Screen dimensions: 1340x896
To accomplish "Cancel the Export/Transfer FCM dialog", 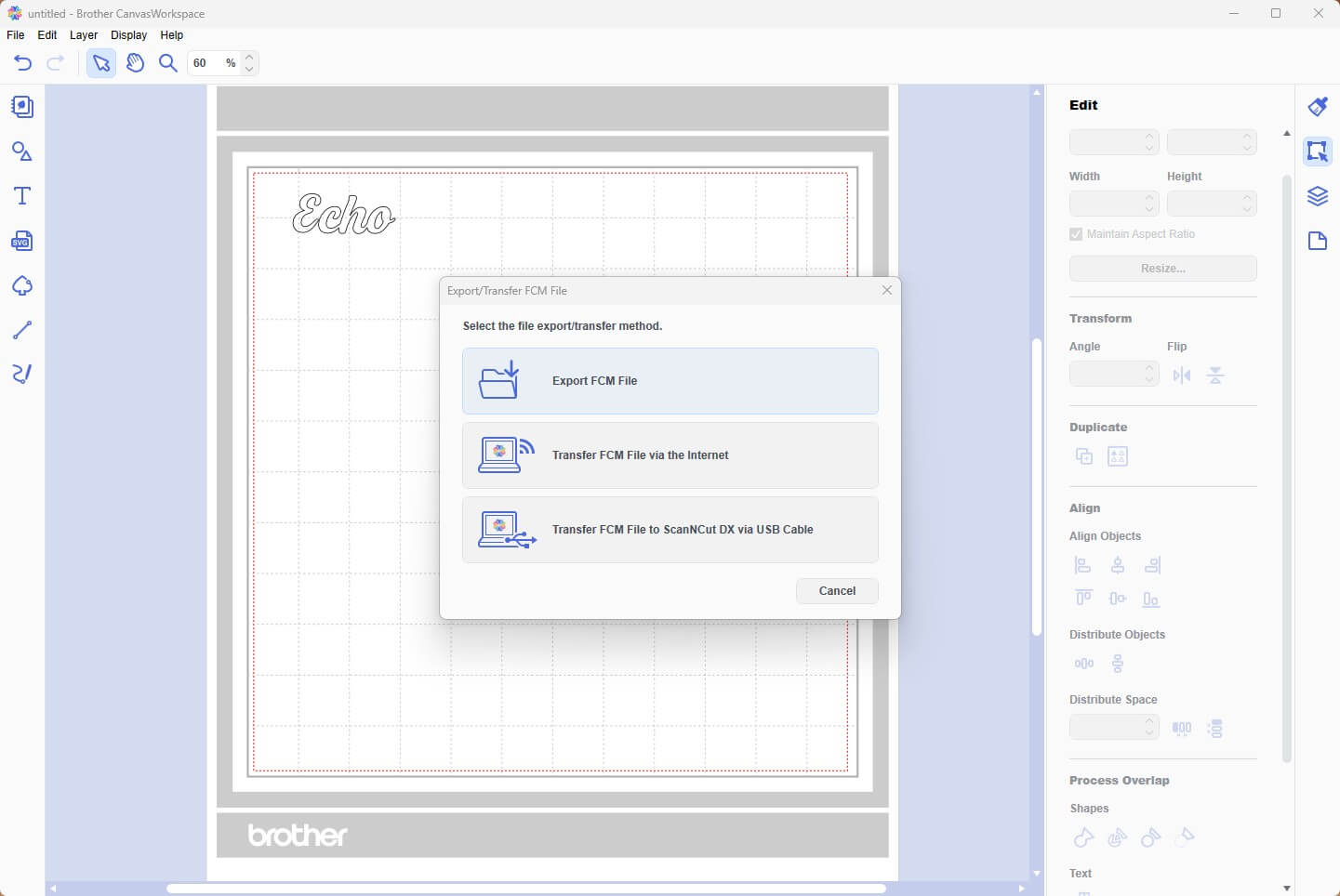I will point(836,590).
